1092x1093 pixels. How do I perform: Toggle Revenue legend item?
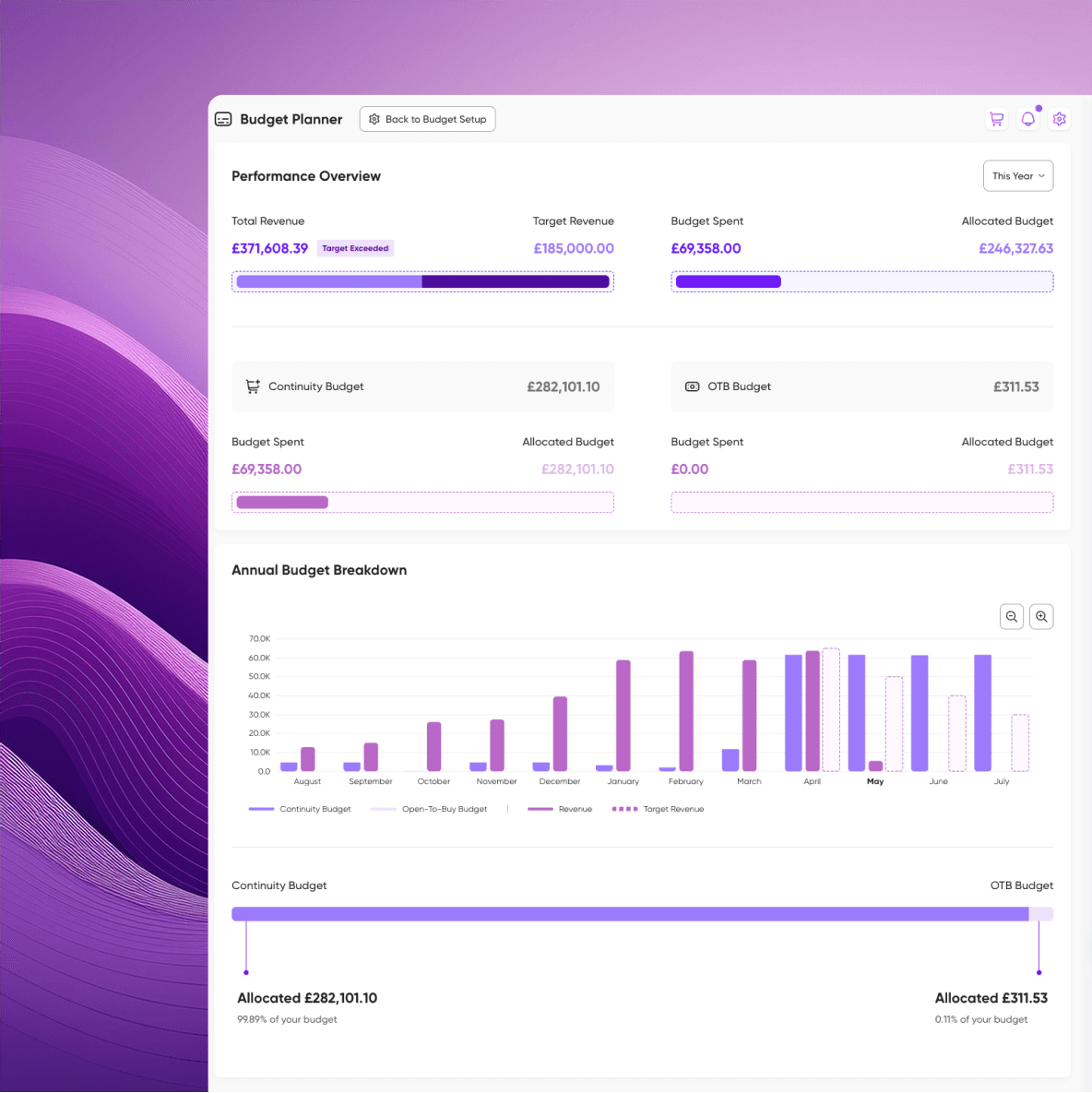click(x=560, y=809)
